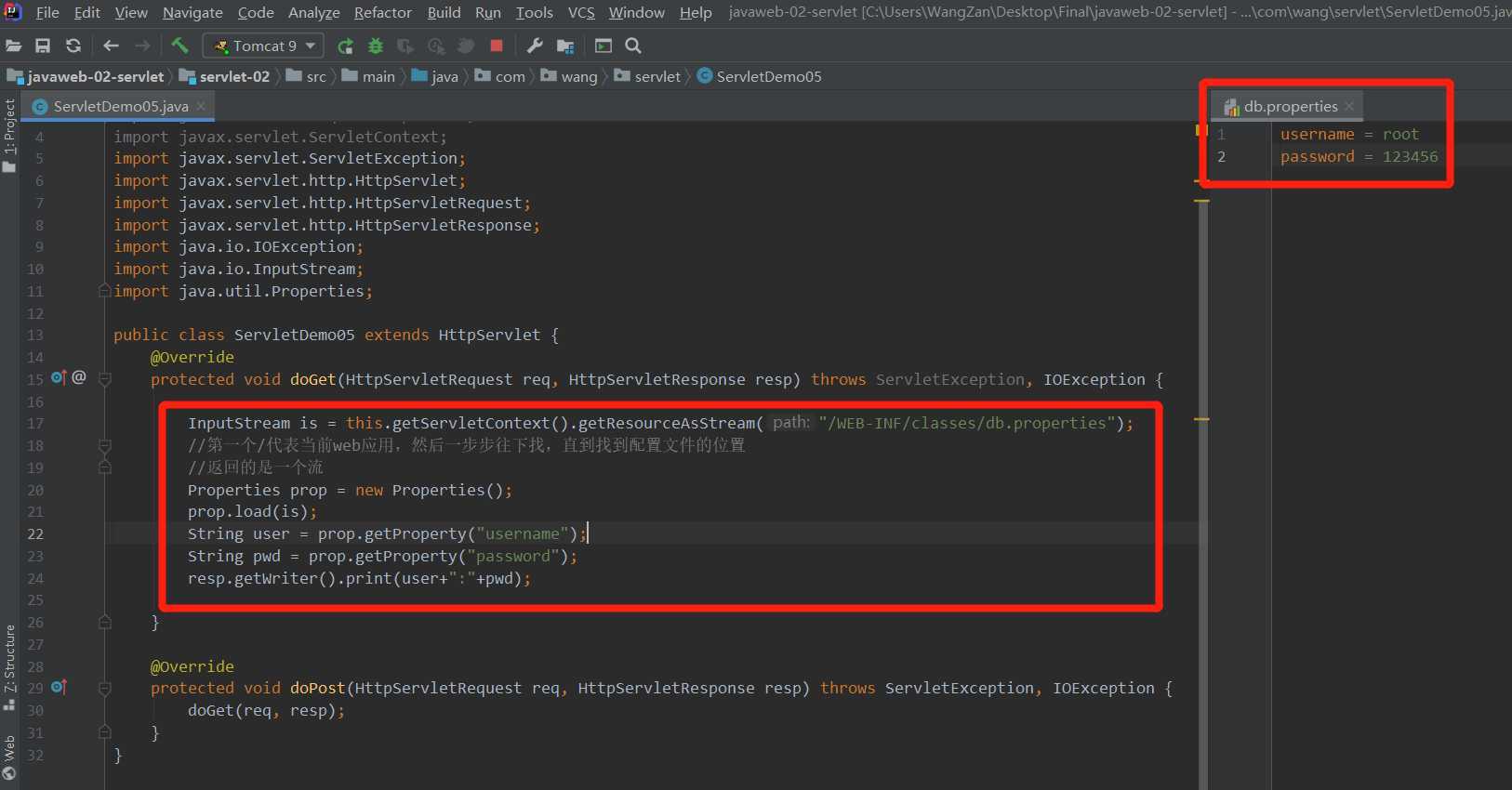Open the Project Structure icon
Image resolution: width=1512 pixels, height=790 pixels.
click(x=564, y=46)
